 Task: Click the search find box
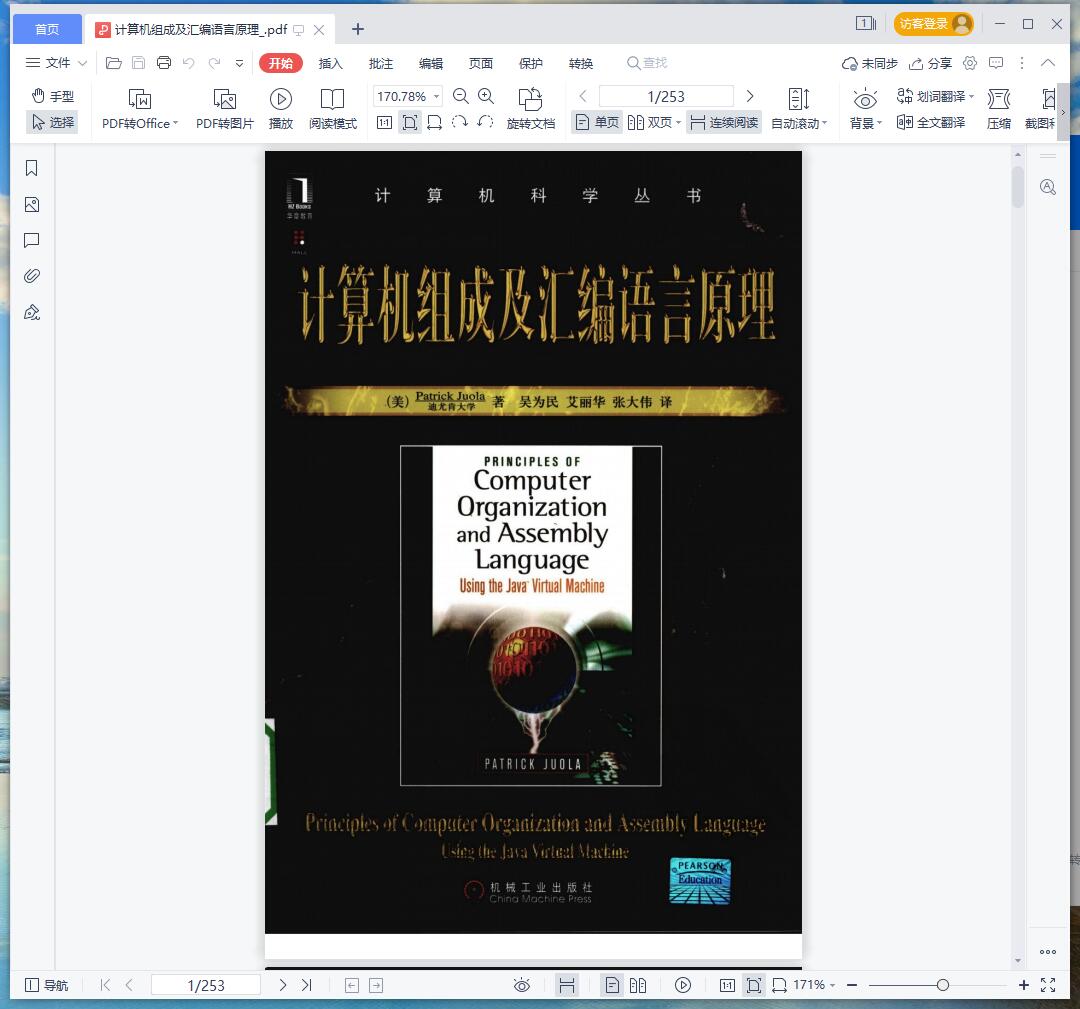(647, 63)
